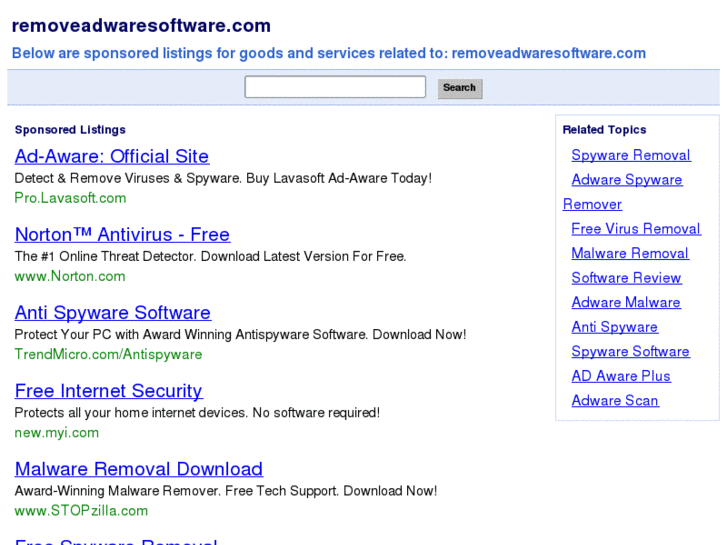Click the Search button
This screenshot has width=727, height=545.
coord(460,88)
